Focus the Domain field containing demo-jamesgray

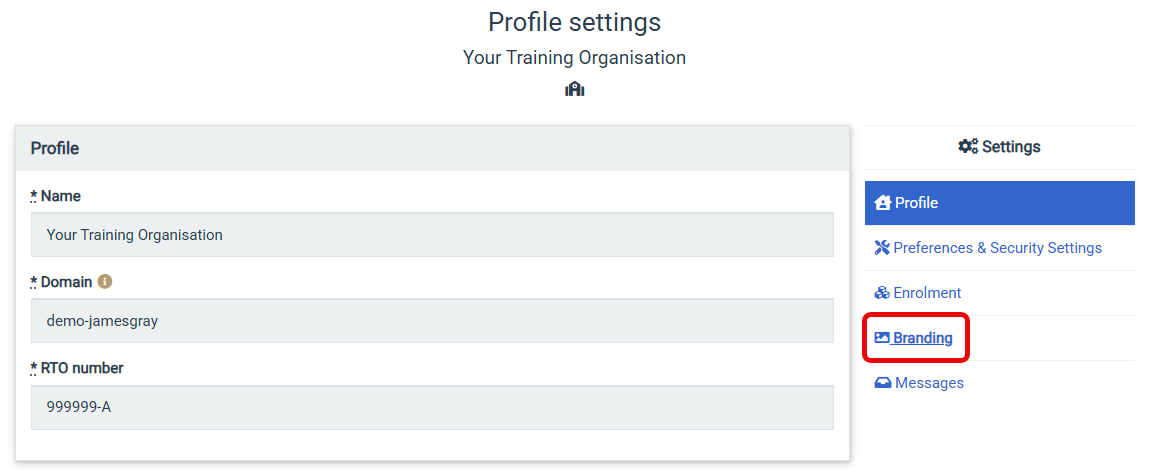point(432,320)
